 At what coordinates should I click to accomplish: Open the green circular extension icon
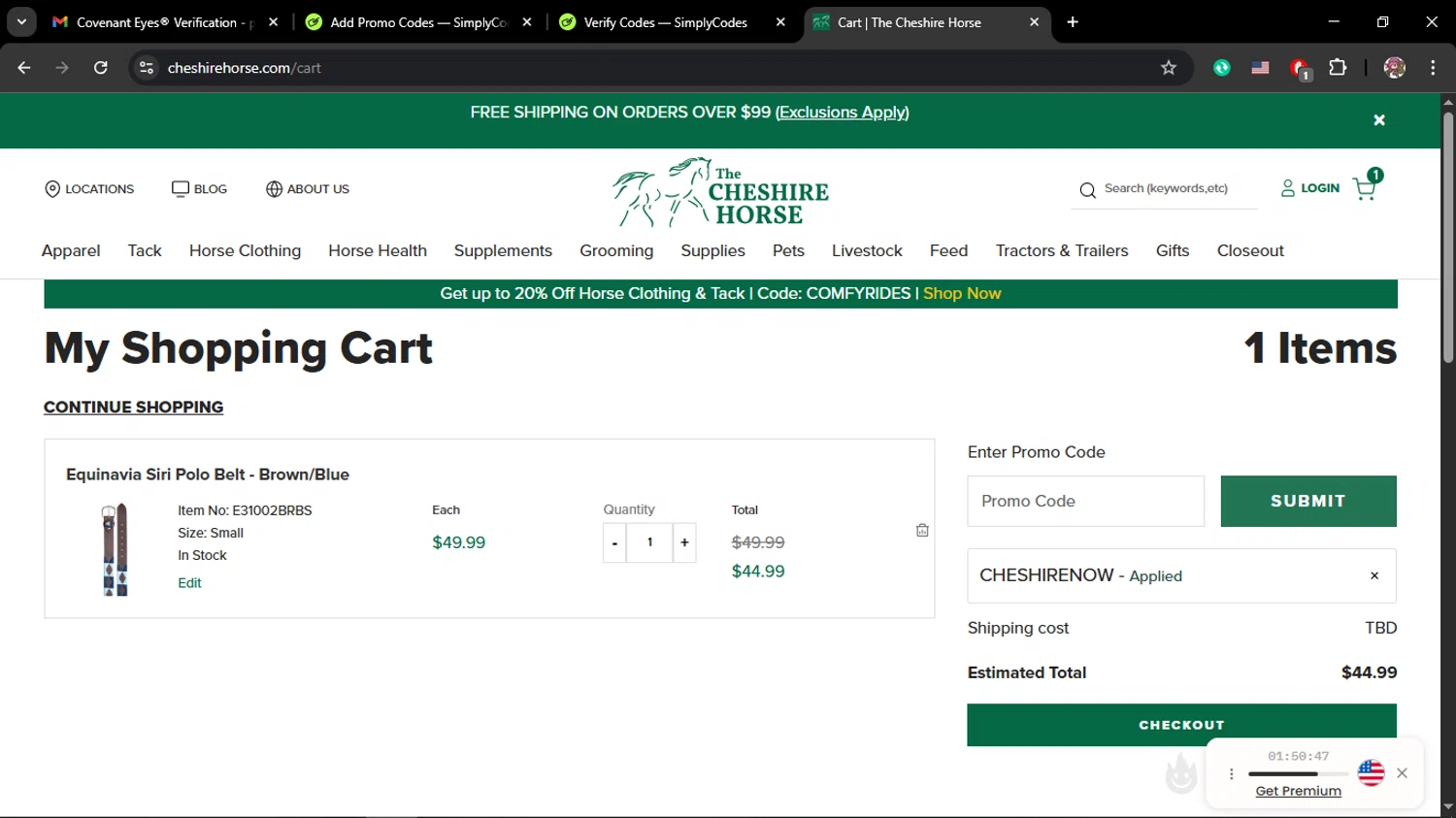1222,67
